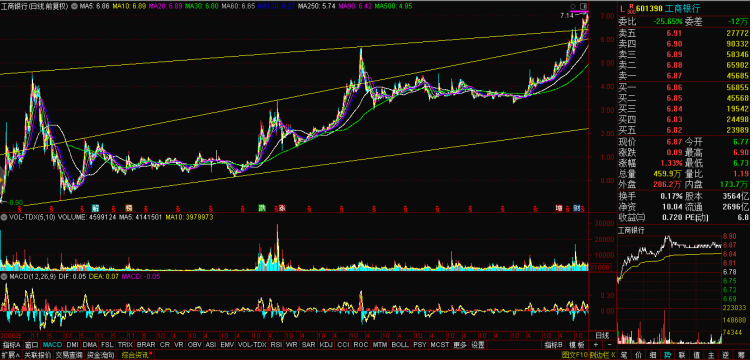Switch to the KDJ indicator
750x360 pixels.
click(x=326, y=345)
